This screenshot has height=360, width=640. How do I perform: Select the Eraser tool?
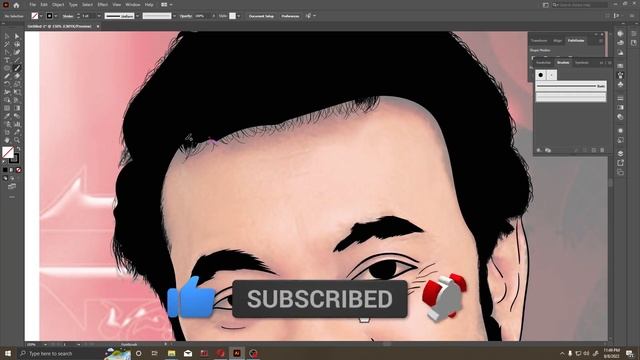tap(17, 76)
